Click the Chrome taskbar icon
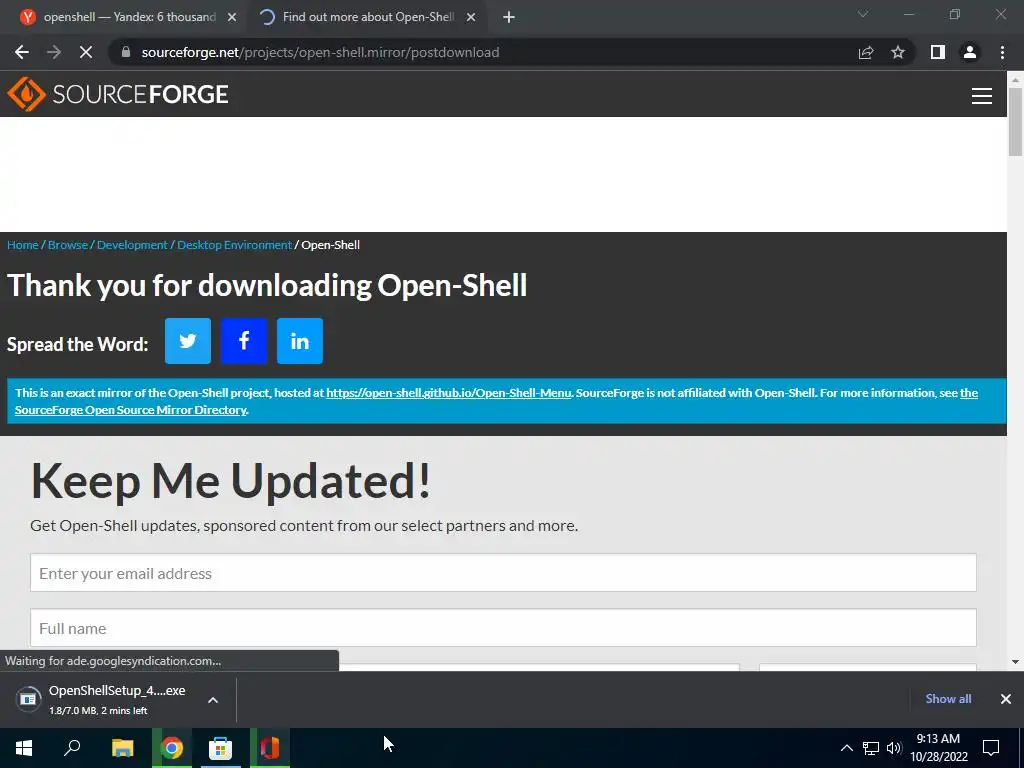This screenshot has width=1024, height=768. pos(172,748)
